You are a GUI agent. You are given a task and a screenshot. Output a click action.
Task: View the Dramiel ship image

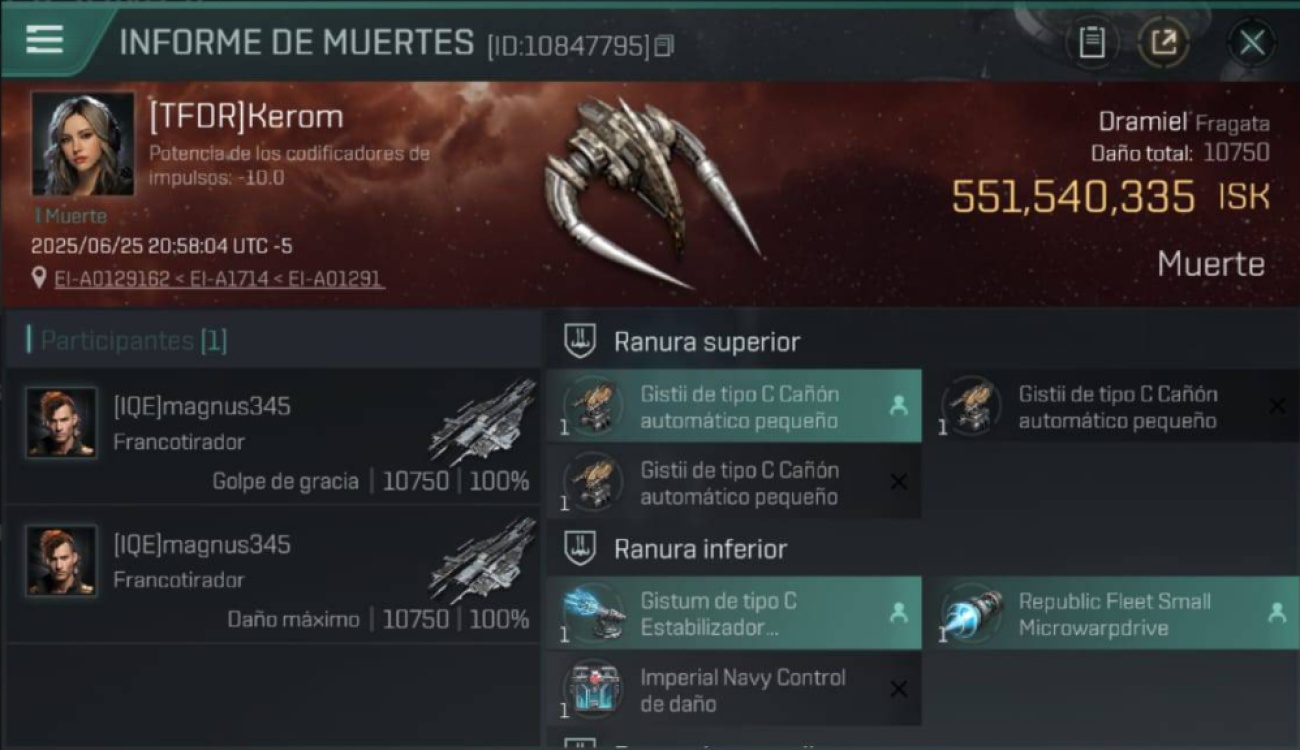(x=650, y=190)
